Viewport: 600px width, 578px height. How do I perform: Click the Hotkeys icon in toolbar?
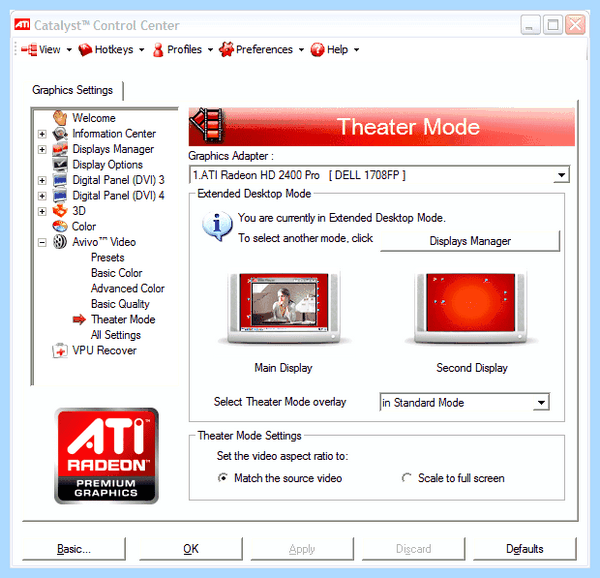point(85,50)
